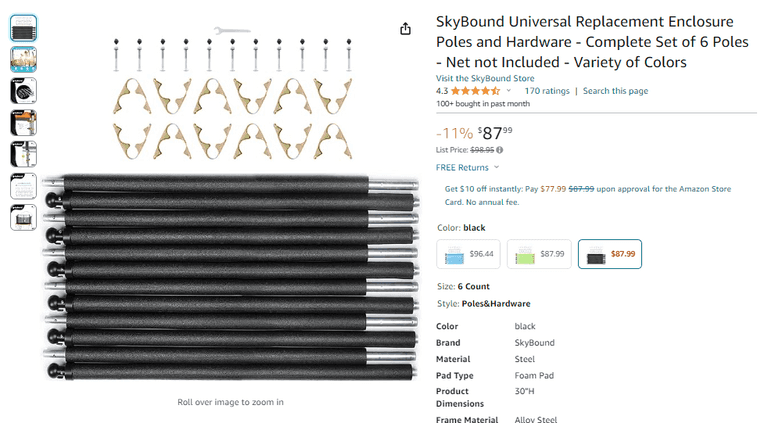
Task: Open the star rating popover chevron
Action: coord(509,91)
